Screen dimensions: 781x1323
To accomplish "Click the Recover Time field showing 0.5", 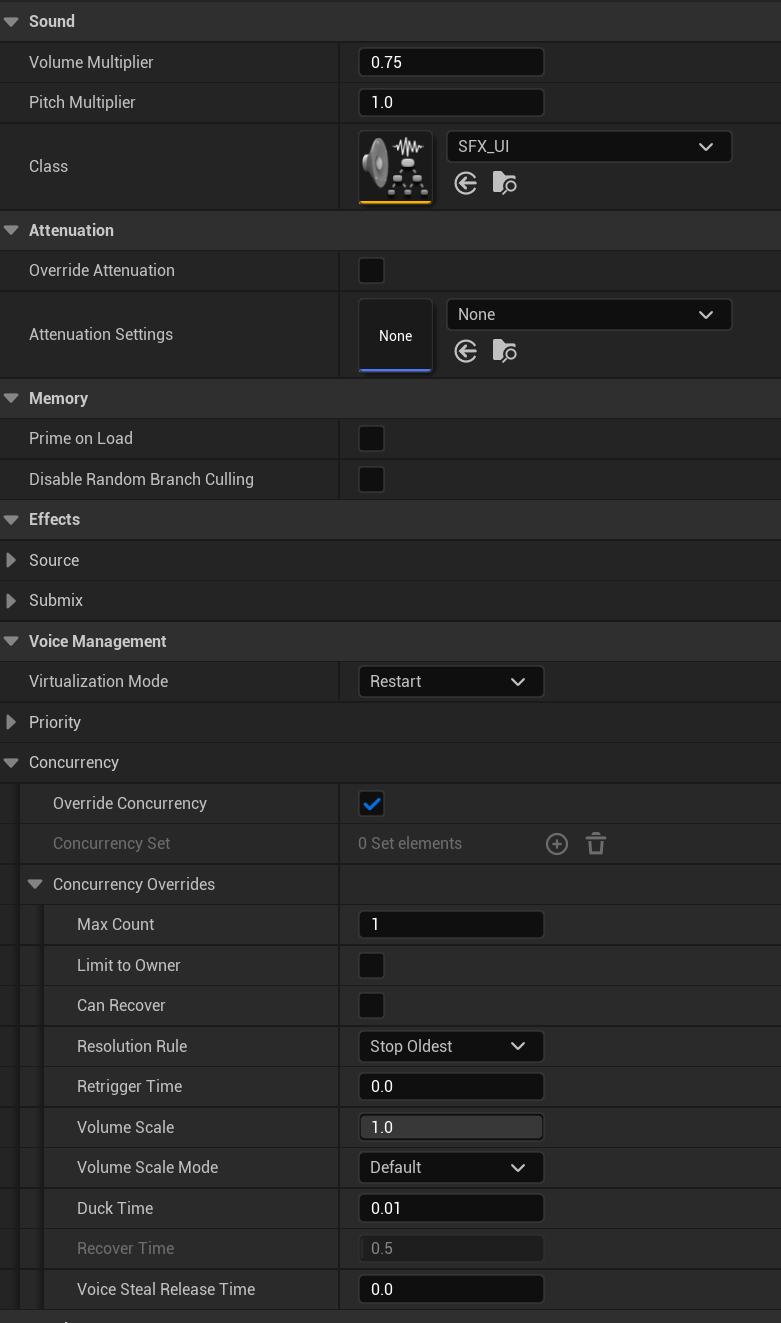I will tap(451, 1248).
